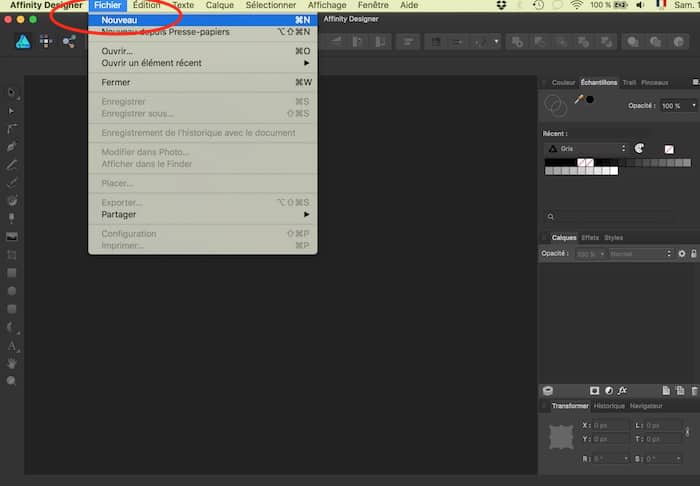The image size is (700, 486).
Task: Select the Zoom magnifier tool
Action: coord(12,381)
